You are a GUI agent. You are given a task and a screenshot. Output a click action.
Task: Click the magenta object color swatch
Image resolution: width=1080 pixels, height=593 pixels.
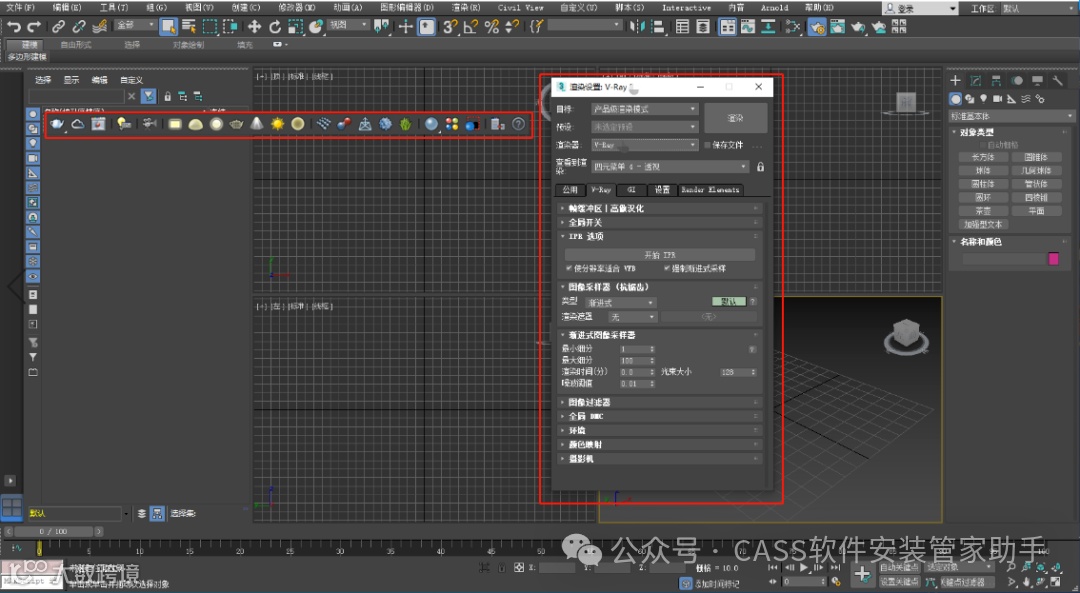pos(1054,259)
